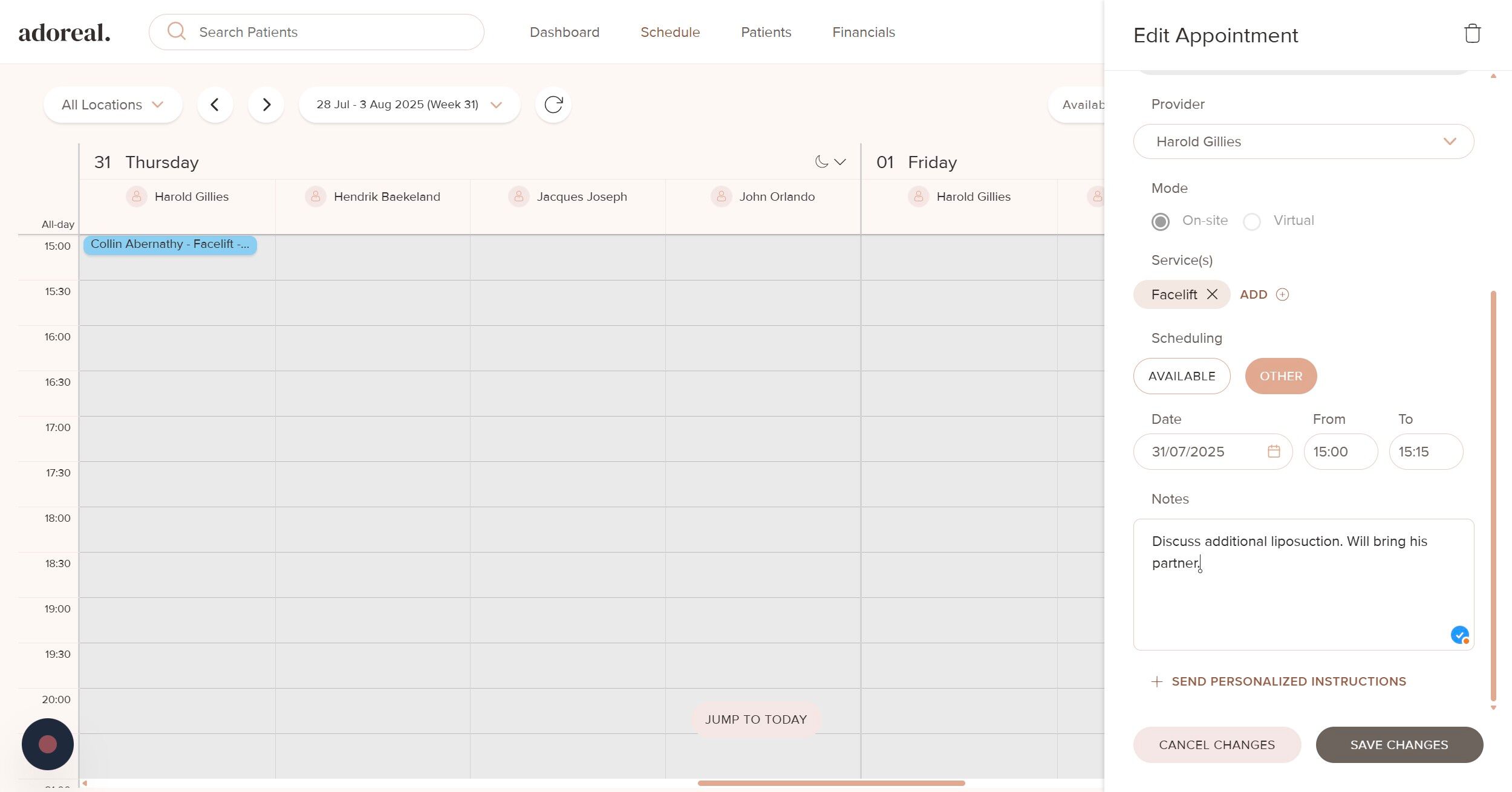Viewport: 1512px width, 792px height.
Task: Remove Facelift service with X icon
Action: (x=1212, y=294)
